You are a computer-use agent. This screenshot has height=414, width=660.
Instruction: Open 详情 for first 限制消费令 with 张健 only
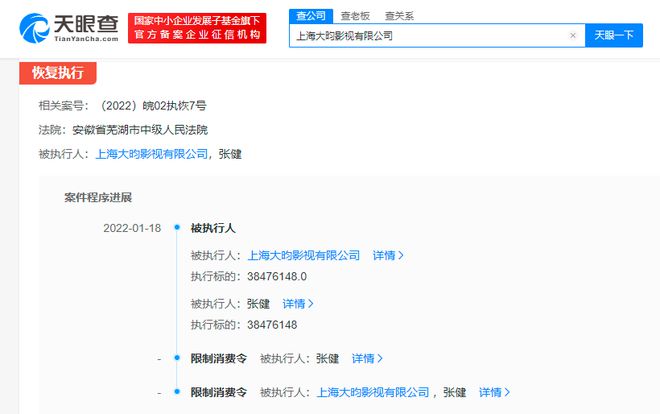point(367,358)
